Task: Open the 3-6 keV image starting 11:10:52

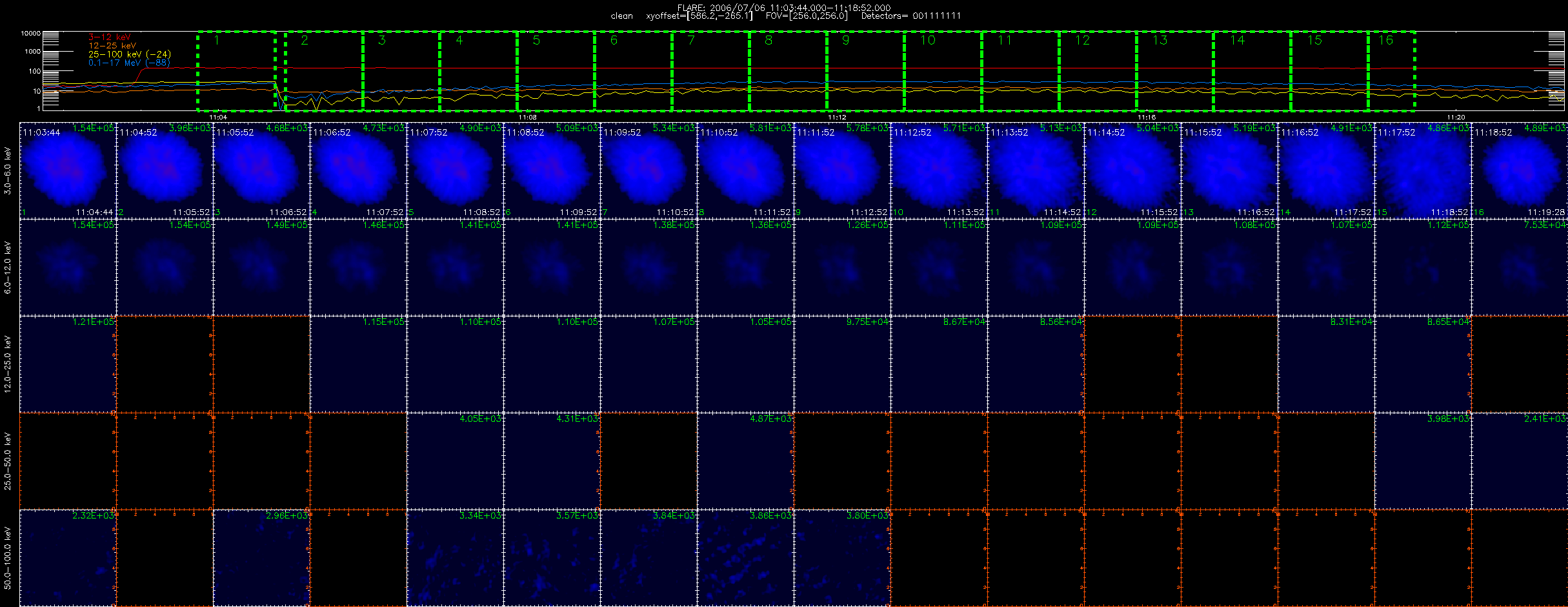Action: tap(745, 170)
